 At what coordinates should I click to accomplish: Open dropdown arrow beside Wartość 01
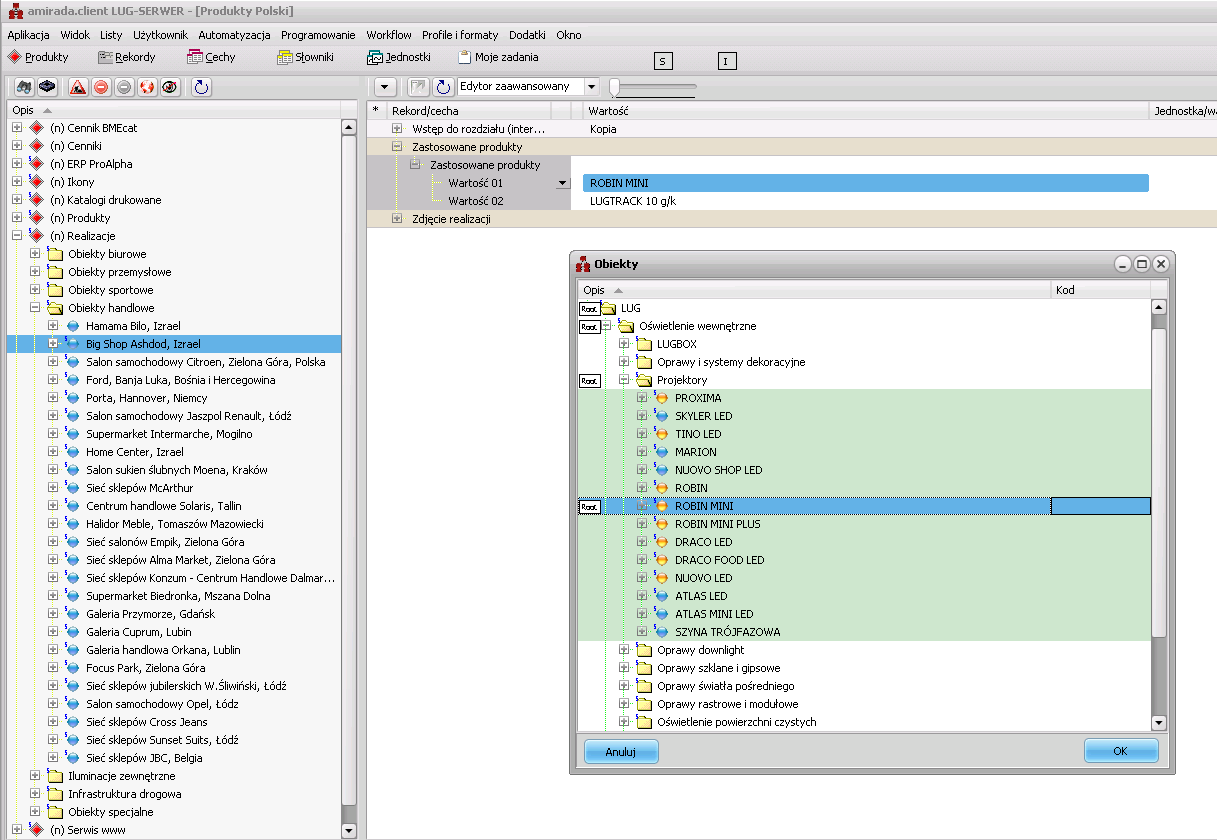pyautogui.click(x=562, y=183)
